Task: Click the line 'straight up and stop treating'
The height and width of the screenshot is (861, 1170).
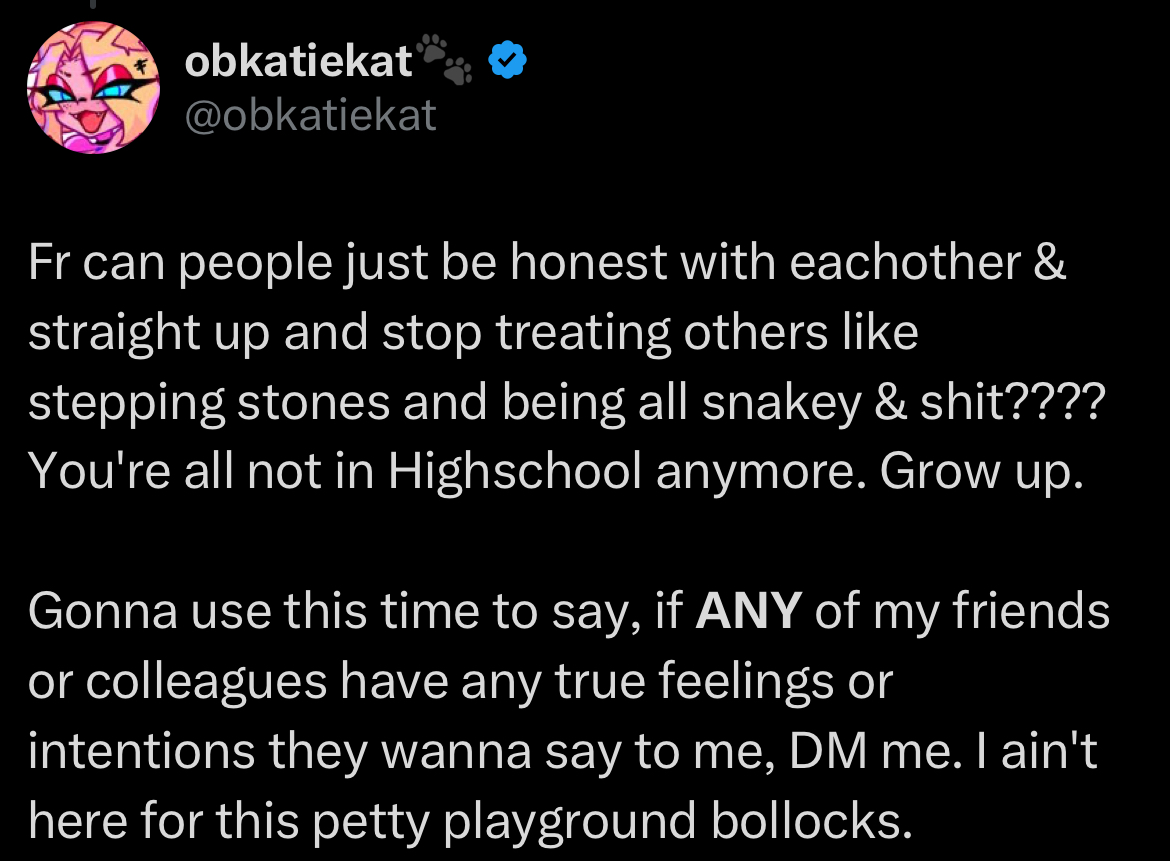Action: tap(473, 333)
